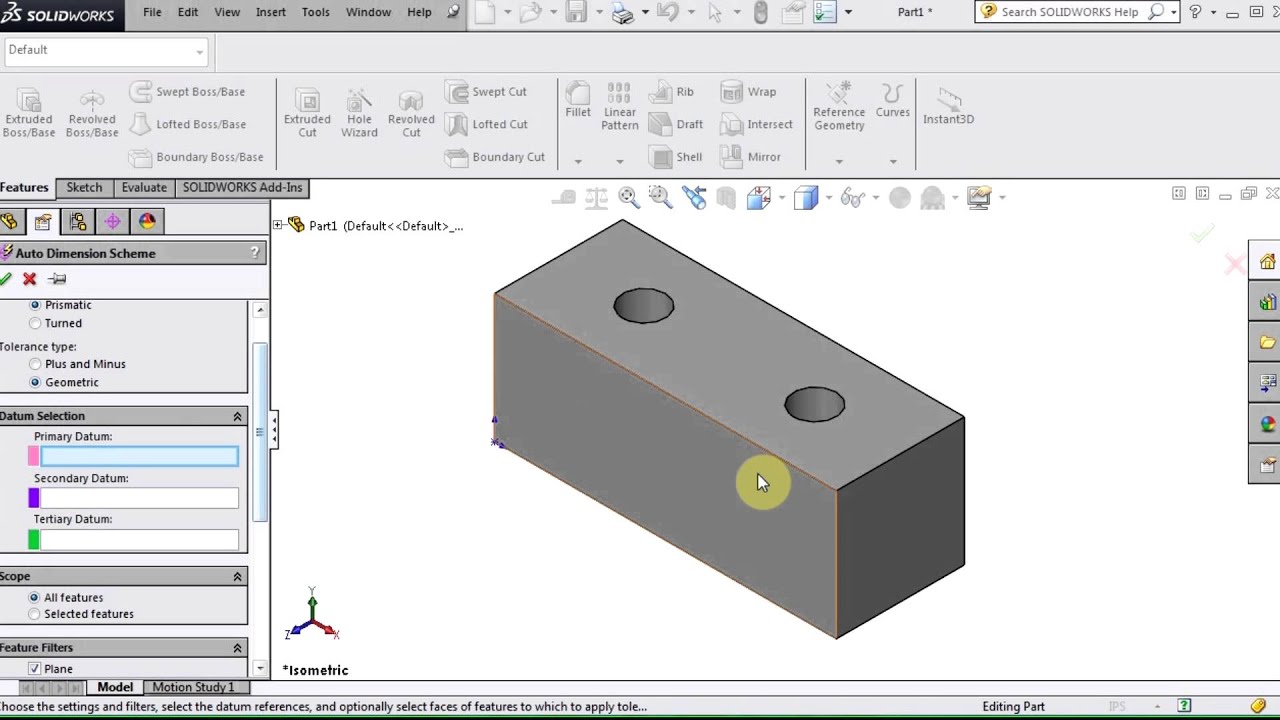The image size is (1280, 720).
Task: Click the Boundary Boss/Base tool
Action: click(x=196, y=157)
